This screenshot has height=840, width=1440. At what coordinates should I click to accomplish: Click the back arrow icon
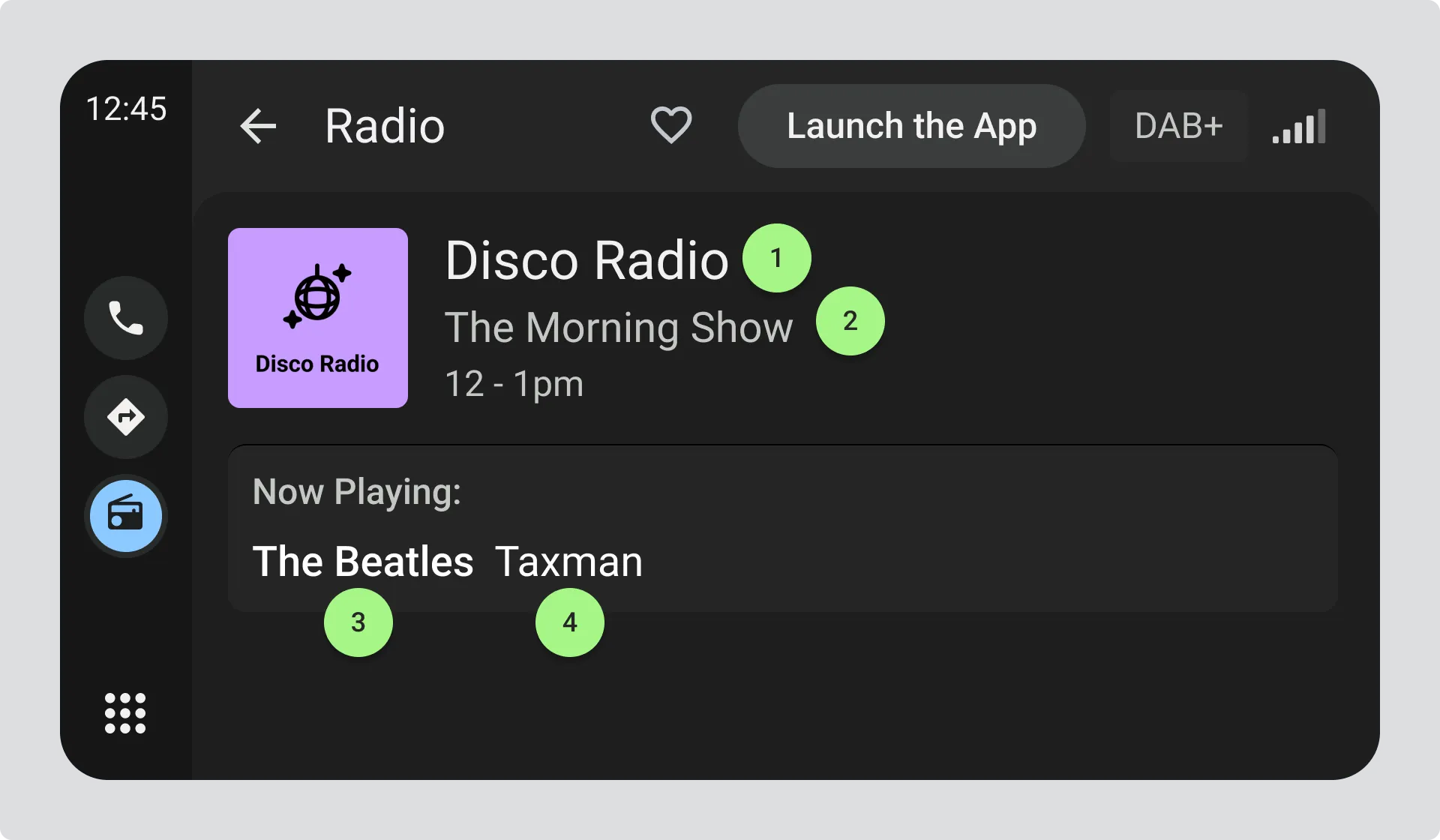[x=259, y=126]
